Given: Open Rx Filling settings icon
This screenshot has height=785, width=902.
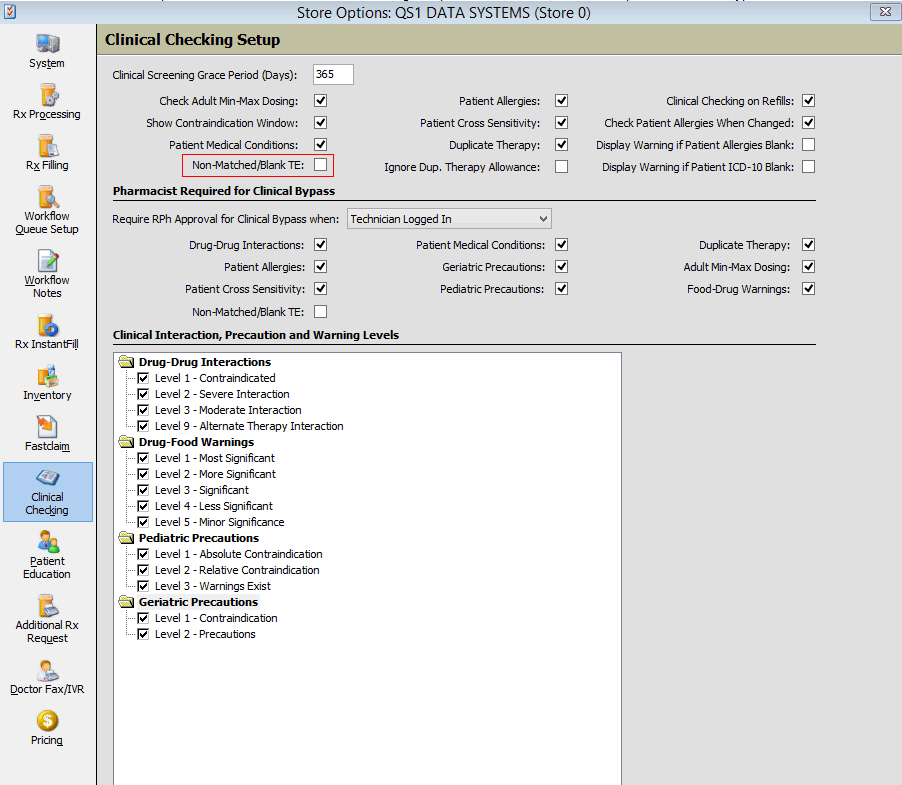Looking at the screenshot, I should click(47, 147).
